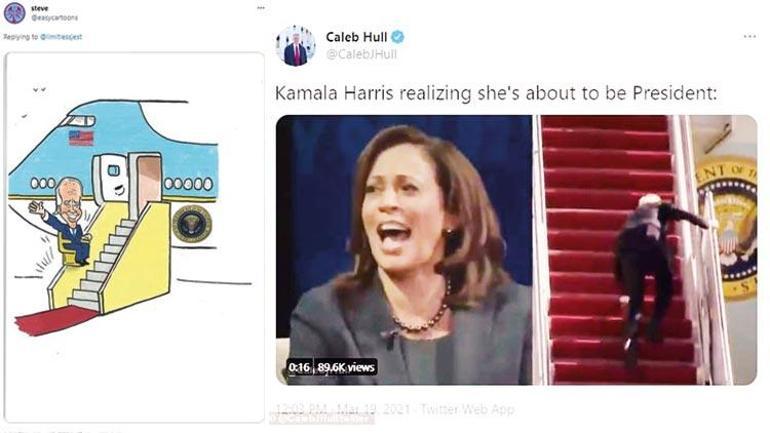Click the 0:16 video duration label
The height and width of the screenshot is (433, 770).
pyautogui.click(x=300, y=367)
